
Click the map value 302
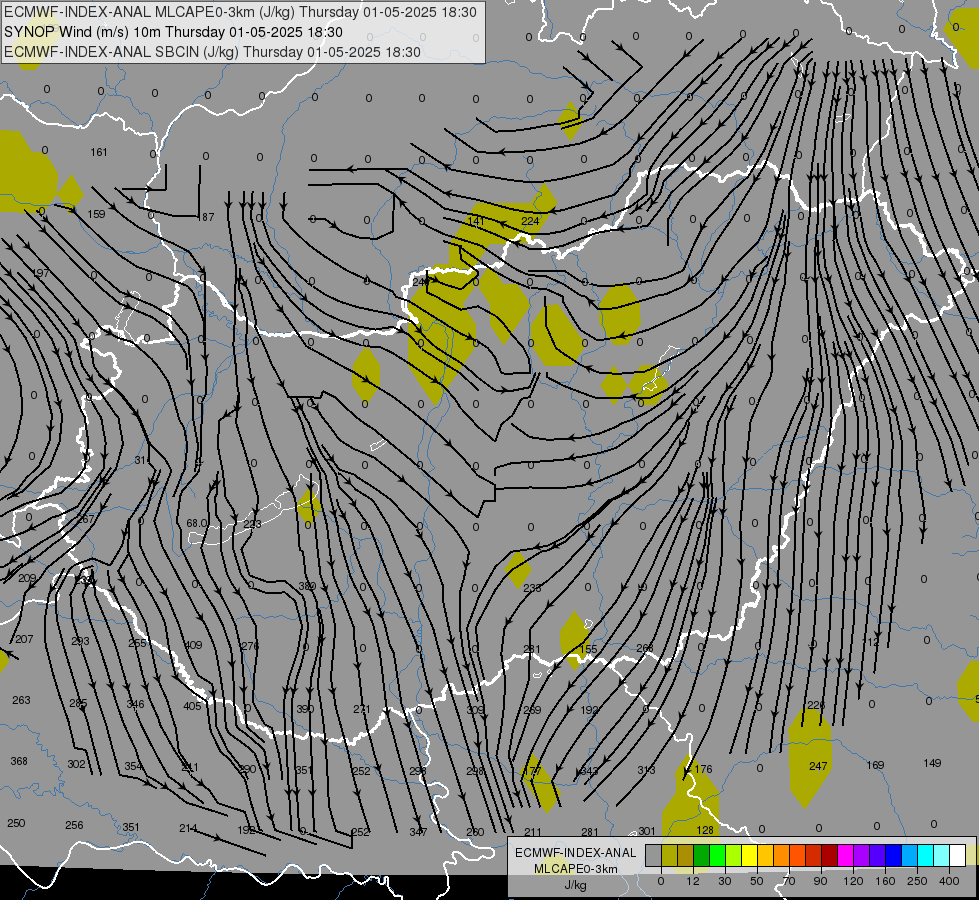click(76, 764)
